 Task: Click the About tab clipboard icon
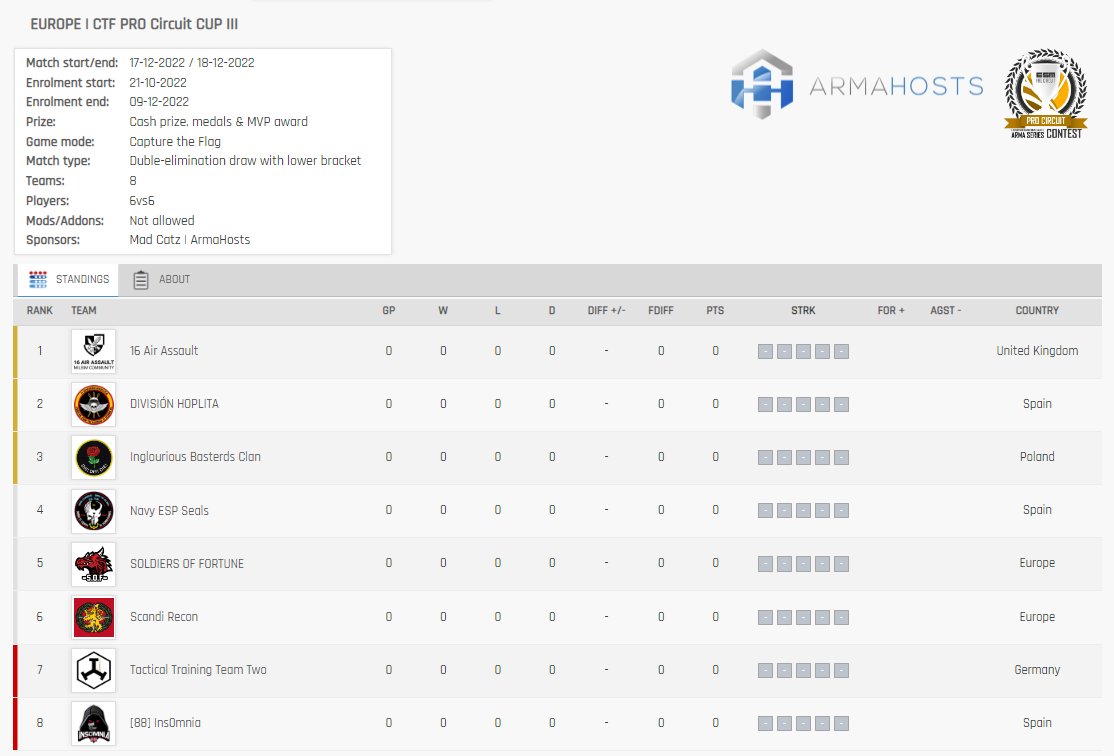pyautogui.click(x=141, y=280)
